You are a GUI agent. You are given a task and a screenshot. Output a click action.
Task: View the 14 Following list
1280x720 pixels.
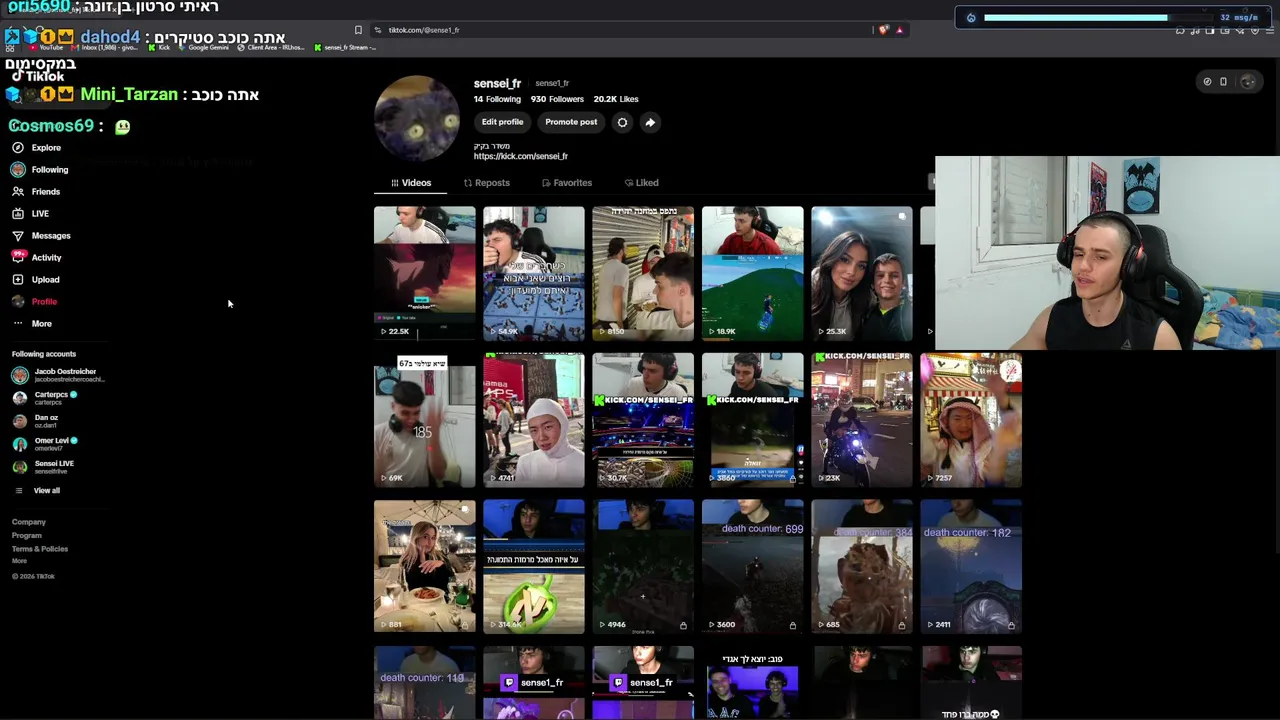pos(497,99)
